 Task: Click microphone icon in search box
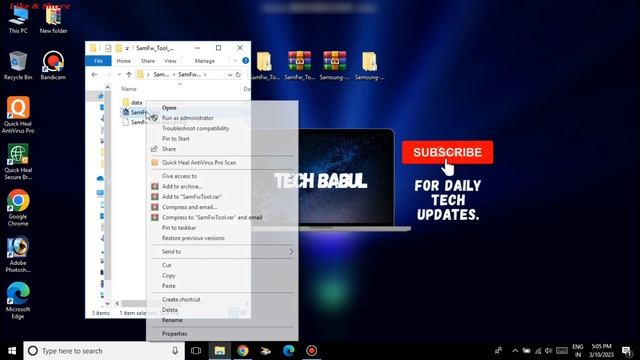pos(175,351)
